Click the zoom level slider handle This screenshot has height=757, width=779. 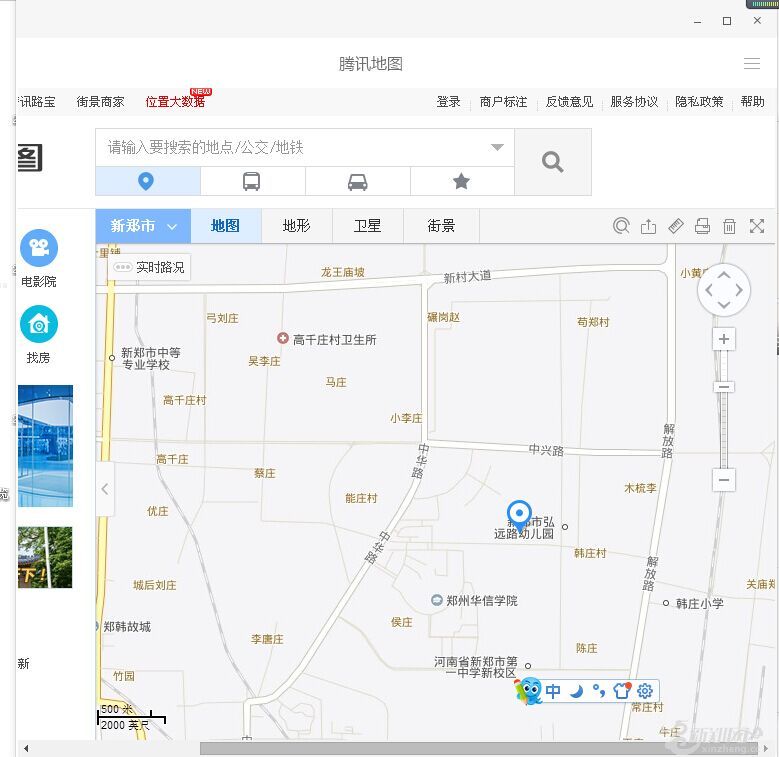724,387
